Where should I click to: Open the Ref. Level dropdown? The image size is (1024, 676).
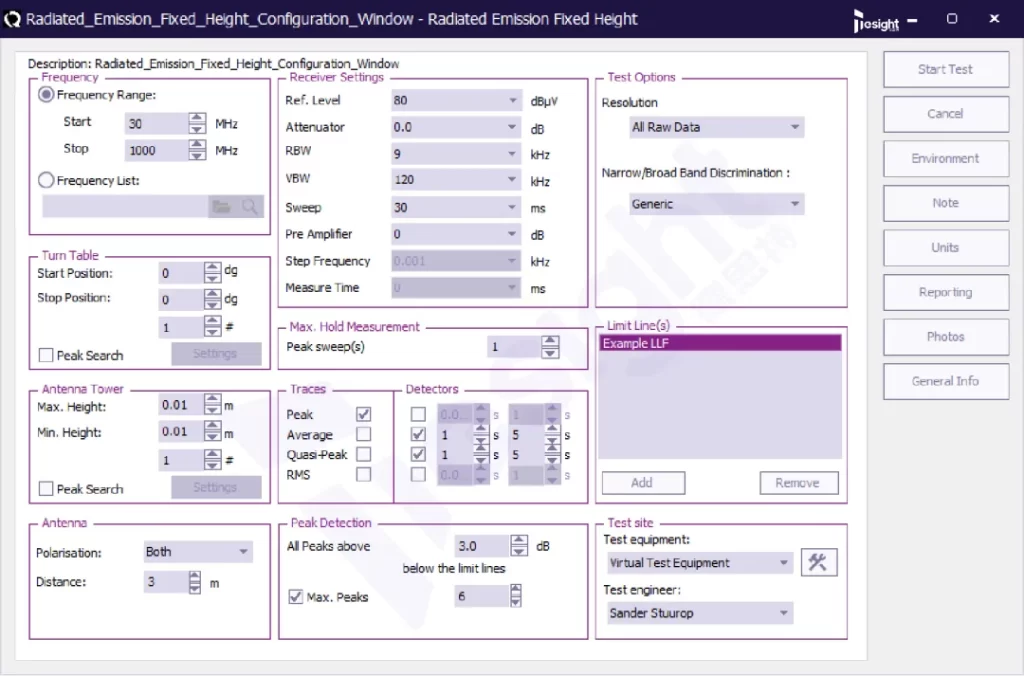[456, 100]
